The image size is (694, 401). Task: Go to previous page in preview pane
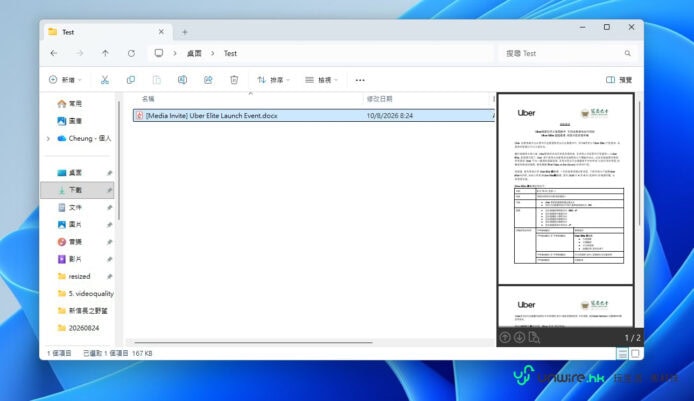point(505,338)
